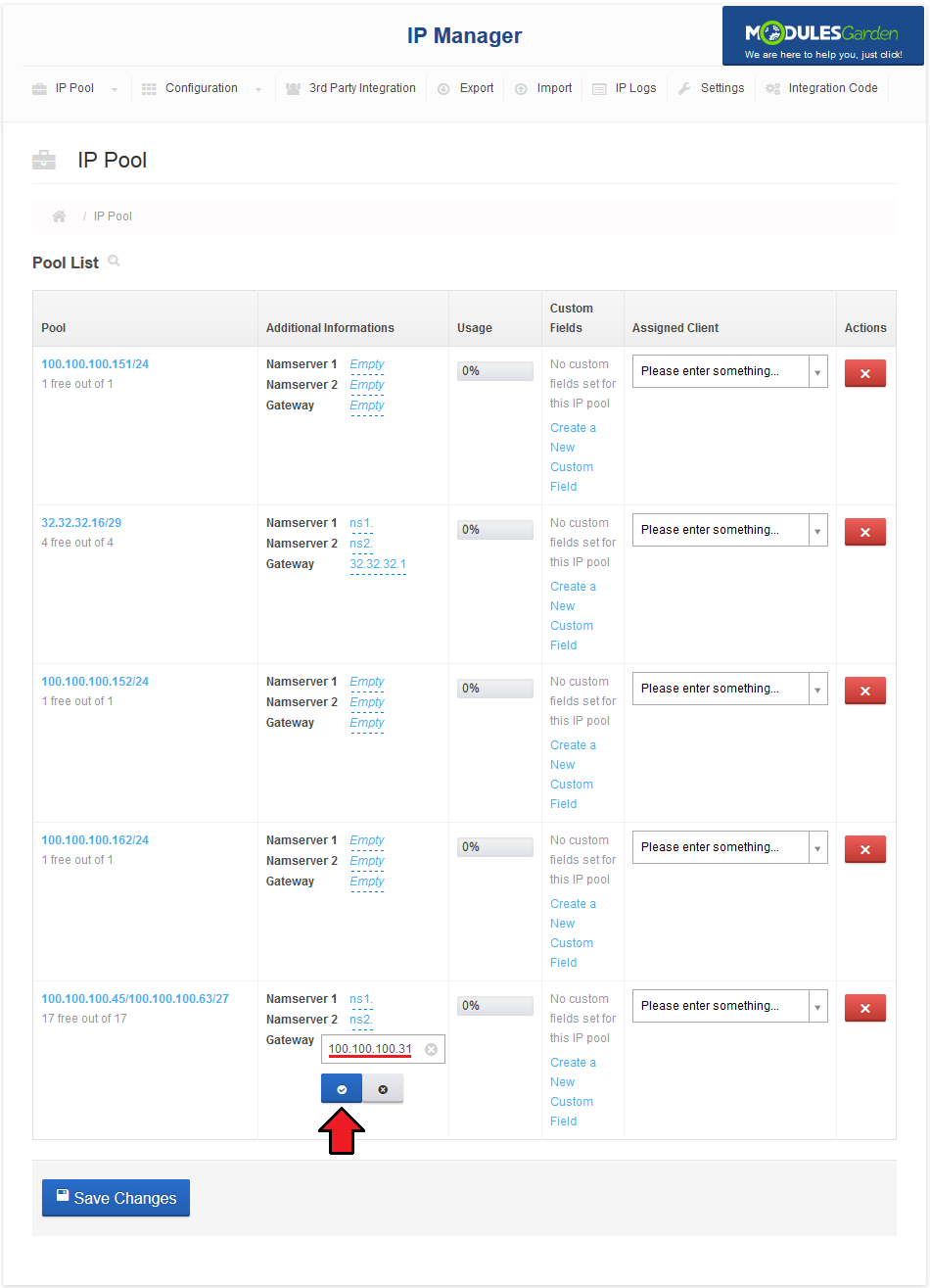Delete pool 100.100.100.151/24 with red X

point(865,373)
